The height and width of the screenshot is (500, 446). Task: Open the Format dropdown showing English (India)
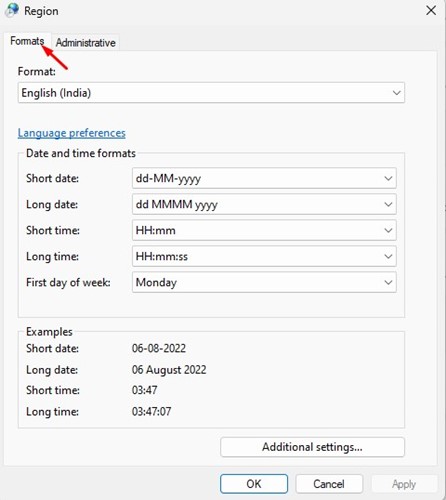[211, 93]
